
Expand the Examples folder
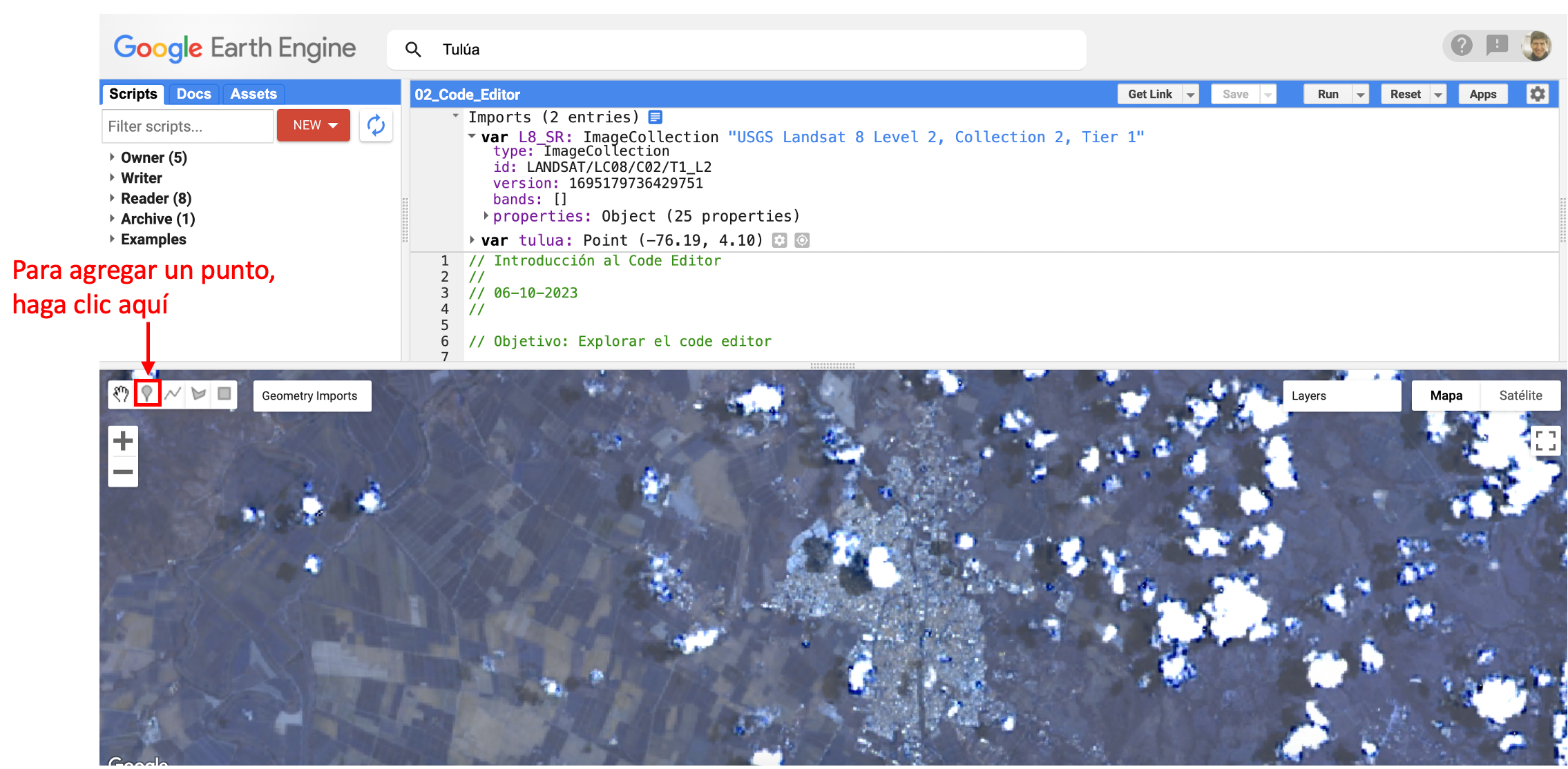[112, 239]
